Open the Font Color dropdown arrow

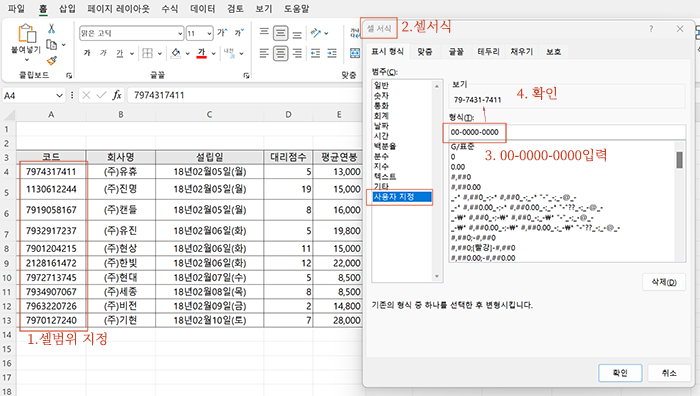[x=213, y=54]
